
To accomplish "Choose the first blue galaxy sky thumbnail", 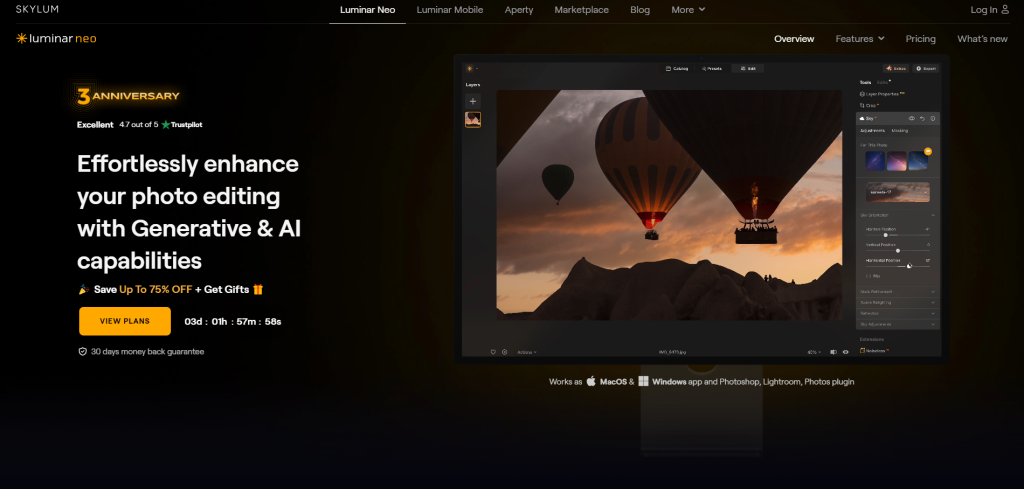I will click(875, 161).
